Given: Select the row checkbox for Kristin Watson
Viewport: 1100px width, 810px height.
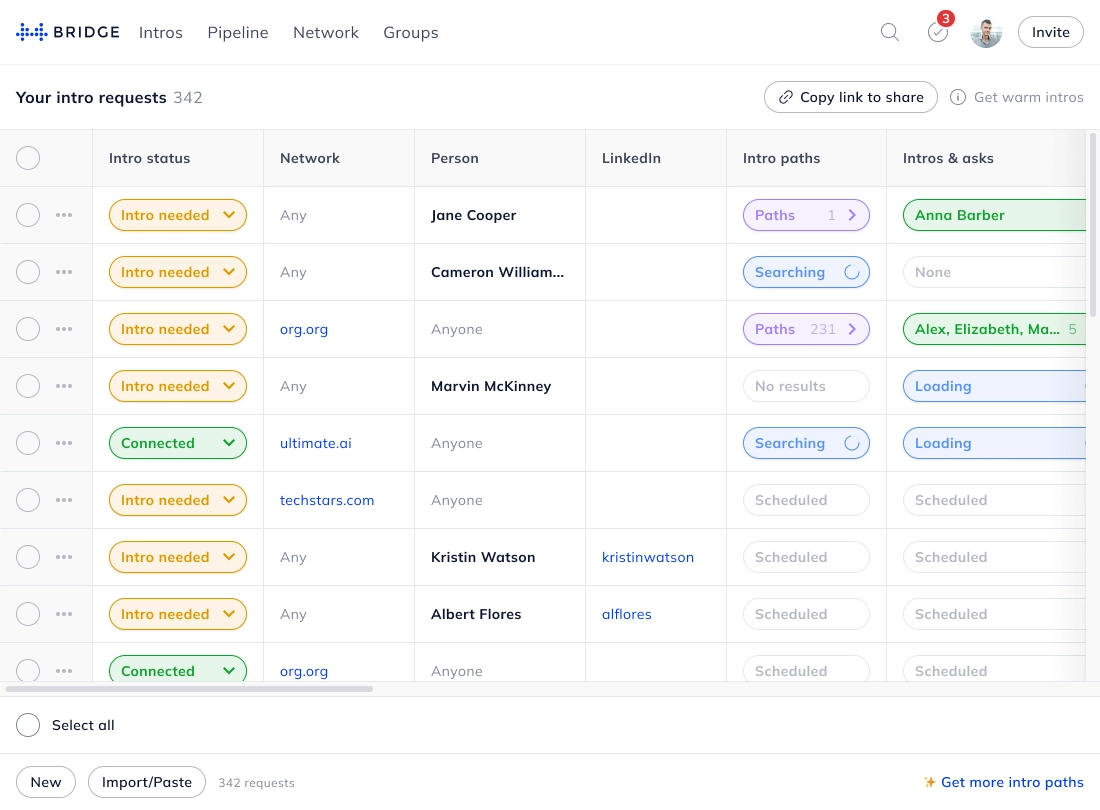Looking at the screenshot, I should [28, 557].
